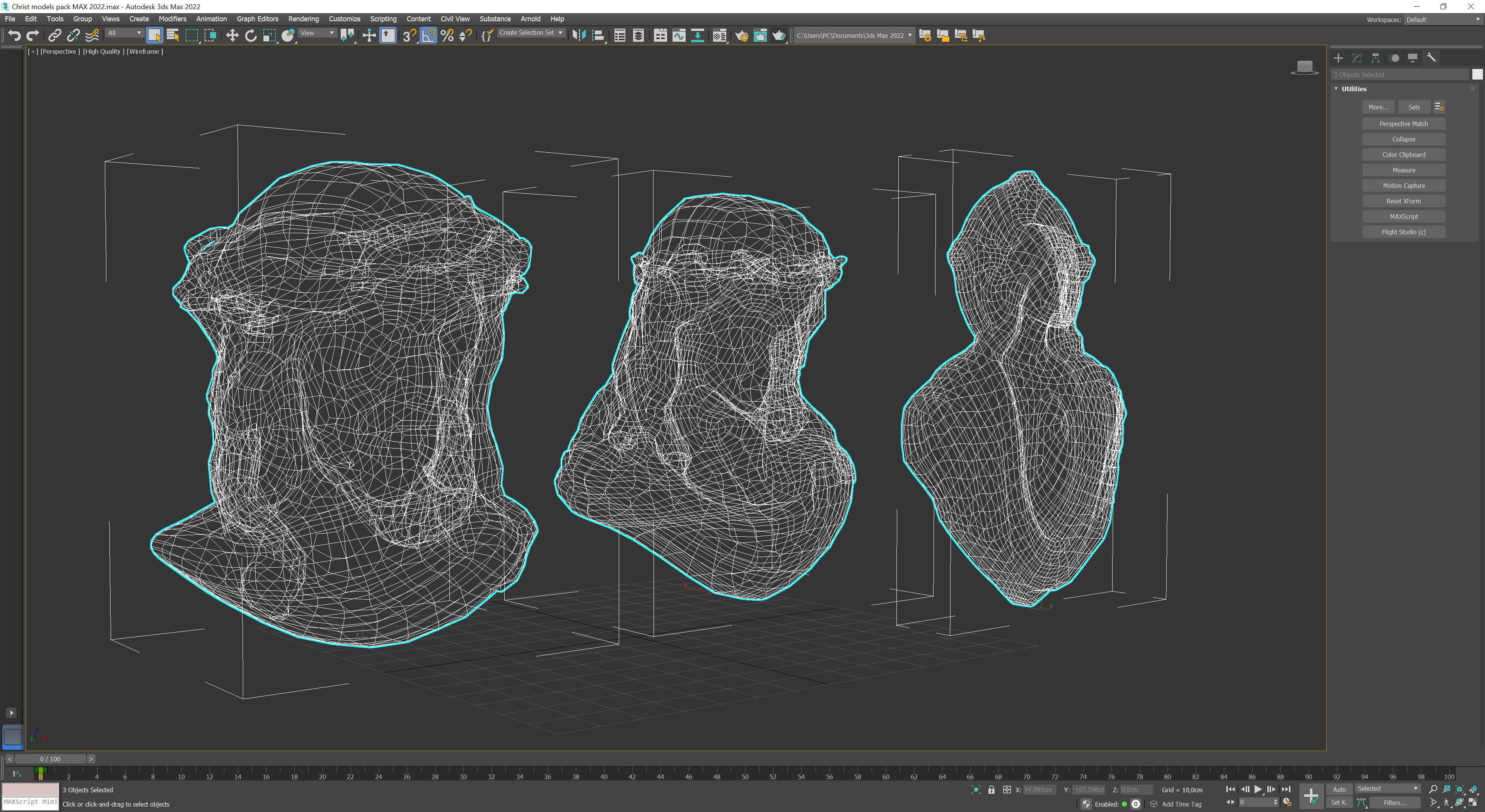1485x812 pixels.
Task: Toggle the Selection Lock padlock
Action: click(991, 790)
